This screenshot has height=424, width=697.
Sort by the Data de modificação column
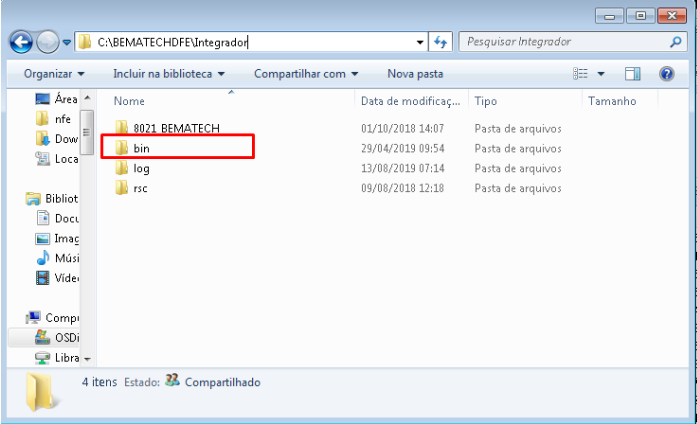[410, 101]
